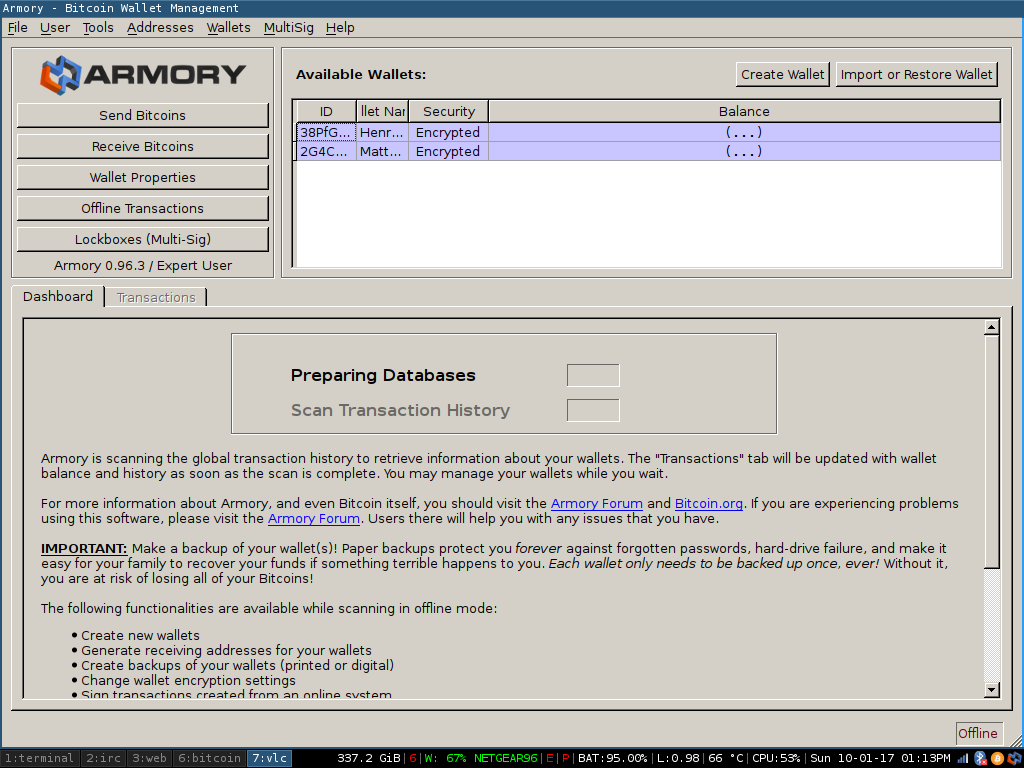Open the User menu
This screenshot has height=768, width=1024.
(55, 27)
